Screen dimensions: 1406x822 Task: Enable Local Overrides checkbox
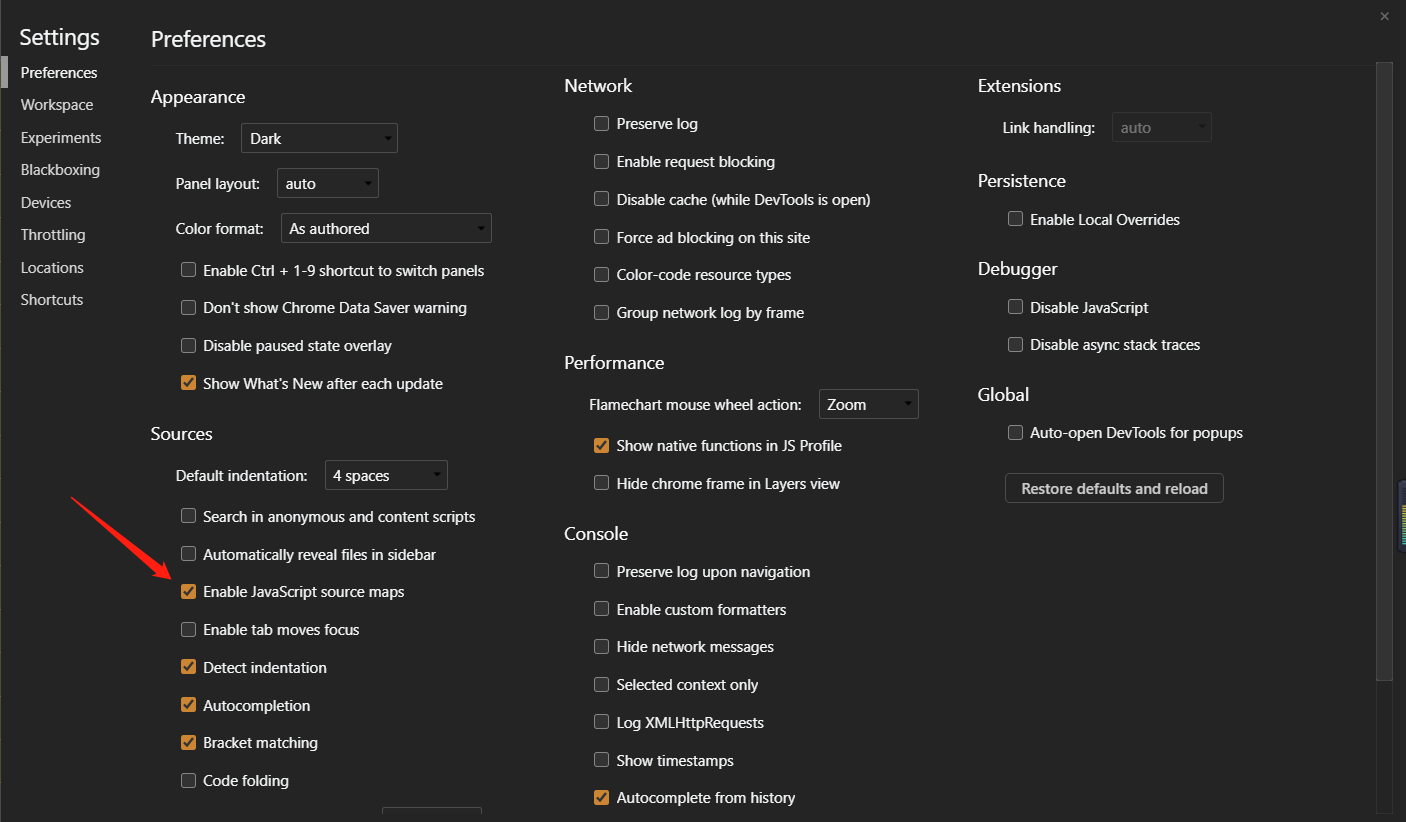click(1015, 219)
